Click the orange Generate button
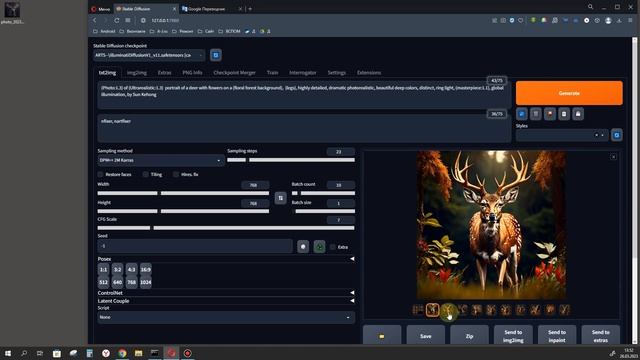This screenshot has width=640, height=360. (569, 93)
